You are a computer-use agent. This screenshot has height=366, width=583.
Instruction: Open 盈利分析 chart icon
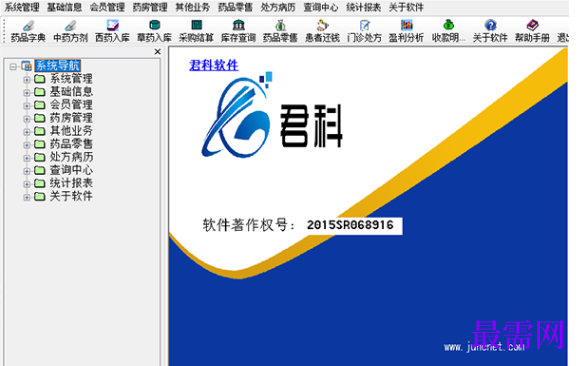pos(406,25)
